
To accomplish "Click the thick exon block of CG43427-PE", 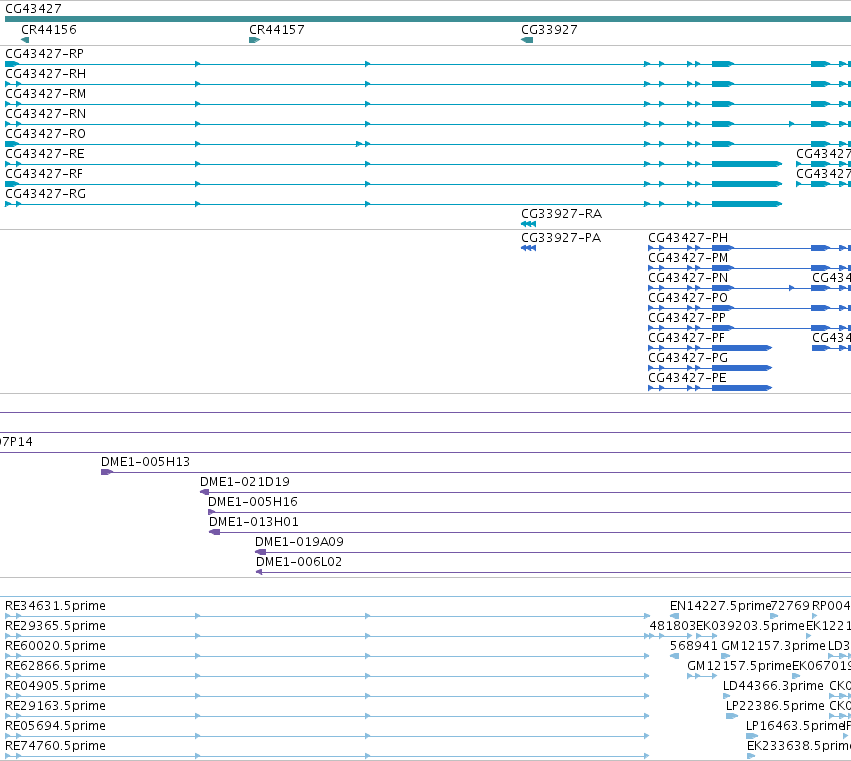I will (742, 388).
